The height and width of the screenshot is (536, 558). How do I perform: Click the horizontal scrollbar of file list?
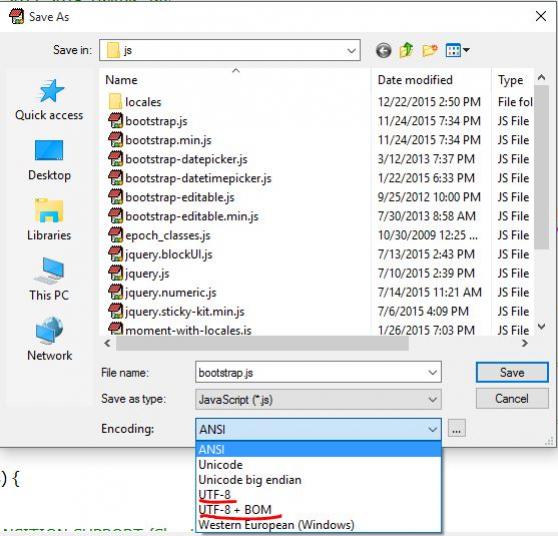coord(262,343)
